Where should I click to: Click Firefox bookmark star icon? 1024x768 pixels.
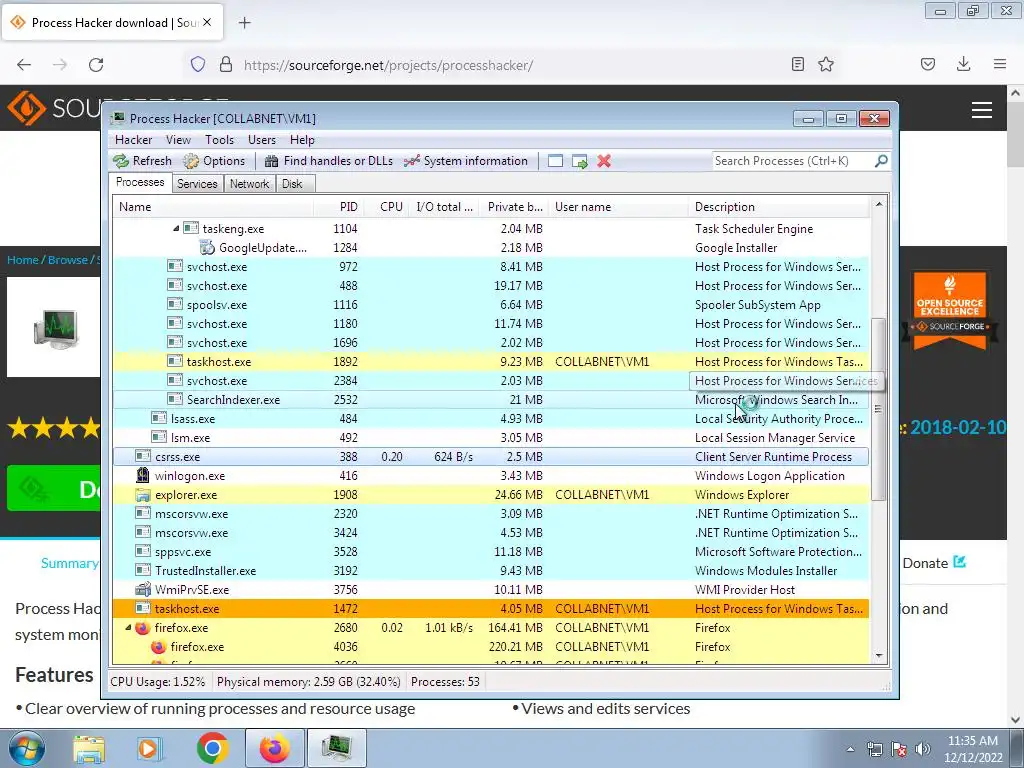[x=826, y=65]
